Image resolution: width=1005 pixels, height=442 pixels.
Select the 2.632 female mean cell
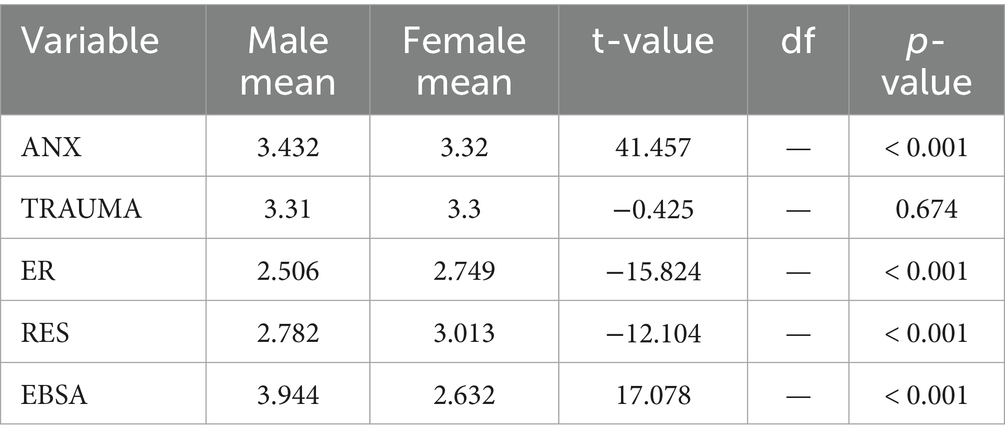[464, 395]
